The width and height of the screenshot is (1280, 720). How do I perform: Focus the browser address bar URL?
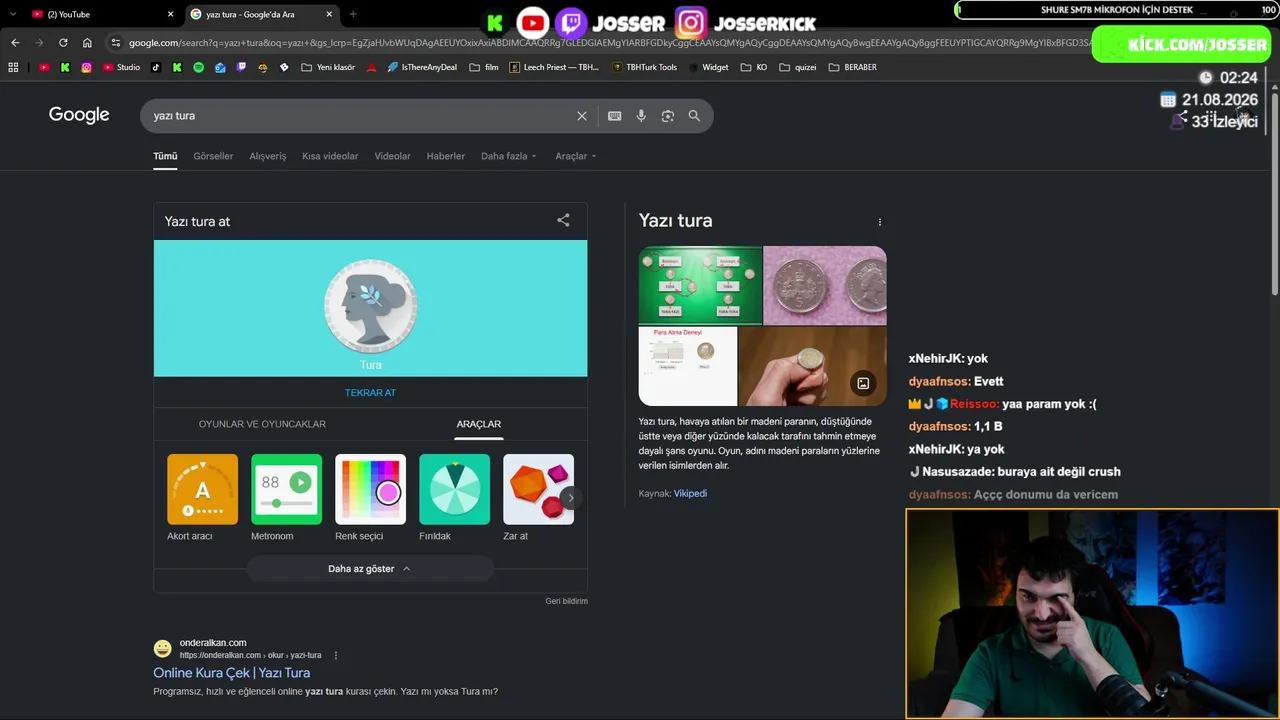(x=610, y=43)
